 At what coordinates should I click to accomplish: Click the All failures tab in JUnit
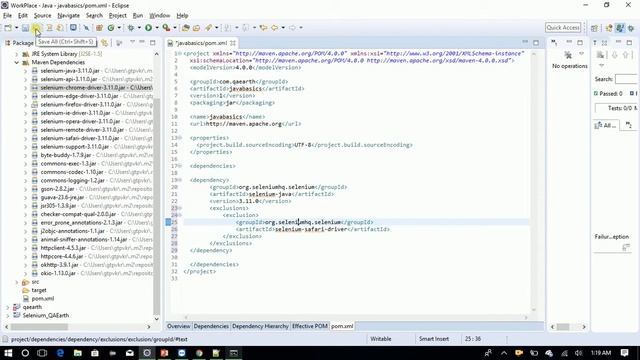(606, 125)
